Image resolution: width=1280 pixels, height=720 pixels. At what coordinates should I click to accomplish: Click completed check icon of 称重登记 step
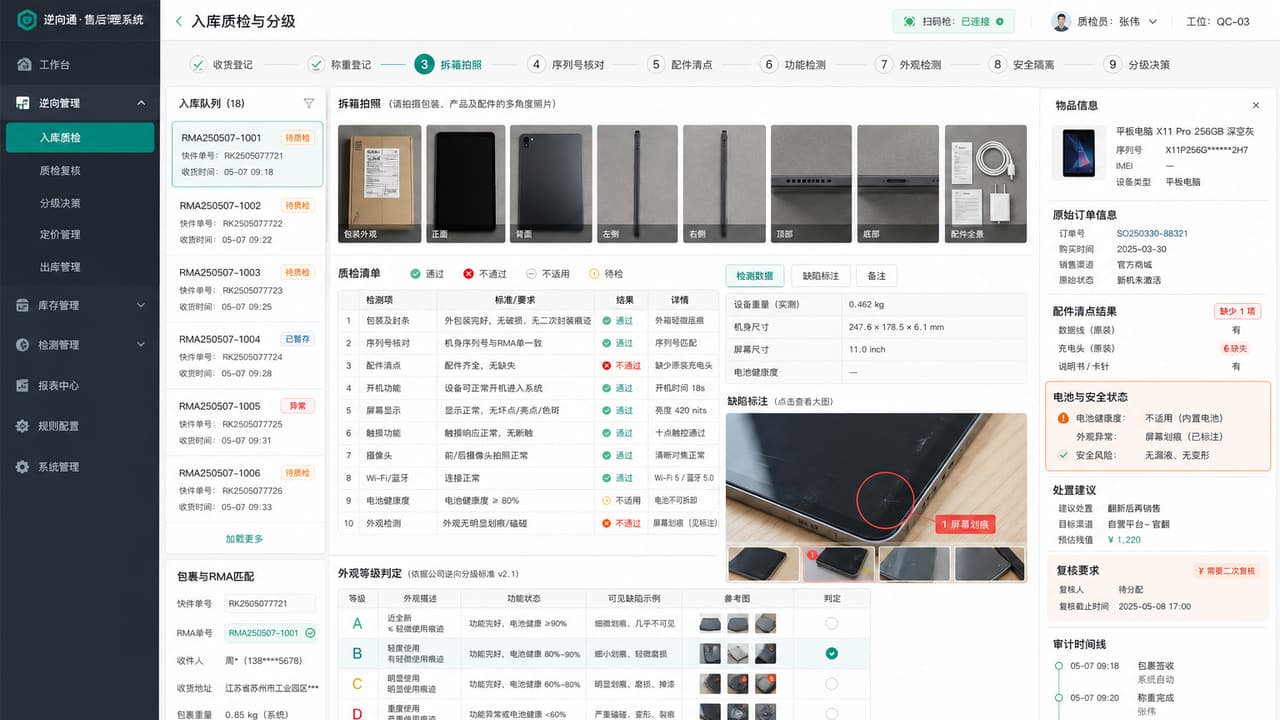316,64
